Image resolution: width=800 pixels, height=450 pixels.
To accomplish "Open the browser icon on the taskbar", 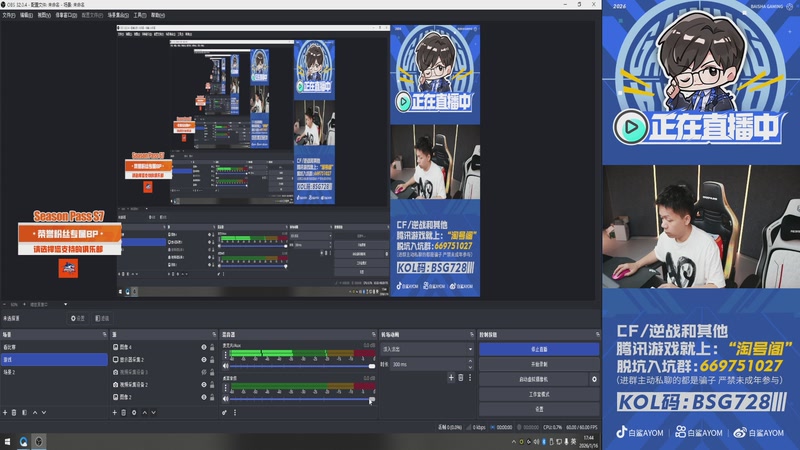I will (x=23, y=441).
